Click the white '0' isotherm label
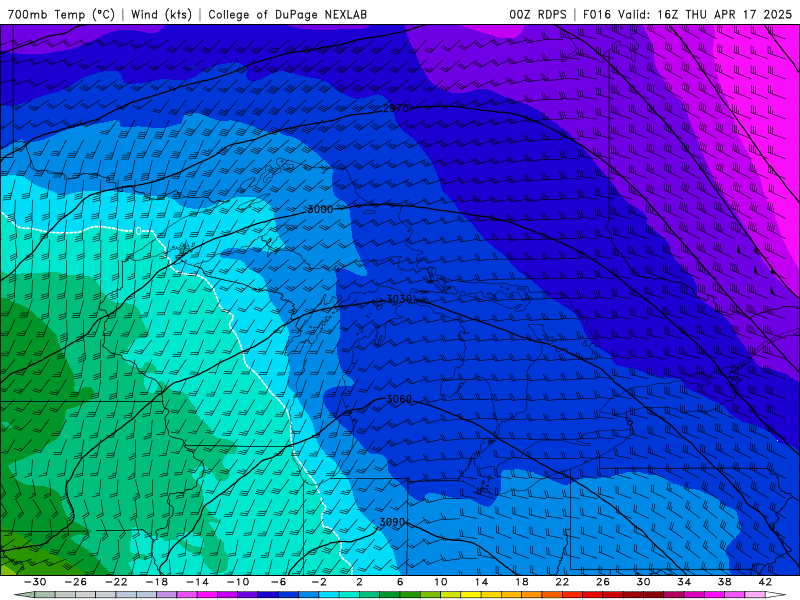The height and width of the screenshot is (600, 800). [x=139, y=231]
